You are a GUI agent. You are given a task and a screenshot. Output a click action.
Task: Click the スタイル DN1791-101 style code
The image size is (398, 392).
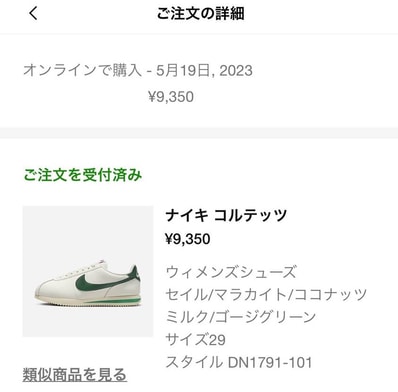pos(239,362)
